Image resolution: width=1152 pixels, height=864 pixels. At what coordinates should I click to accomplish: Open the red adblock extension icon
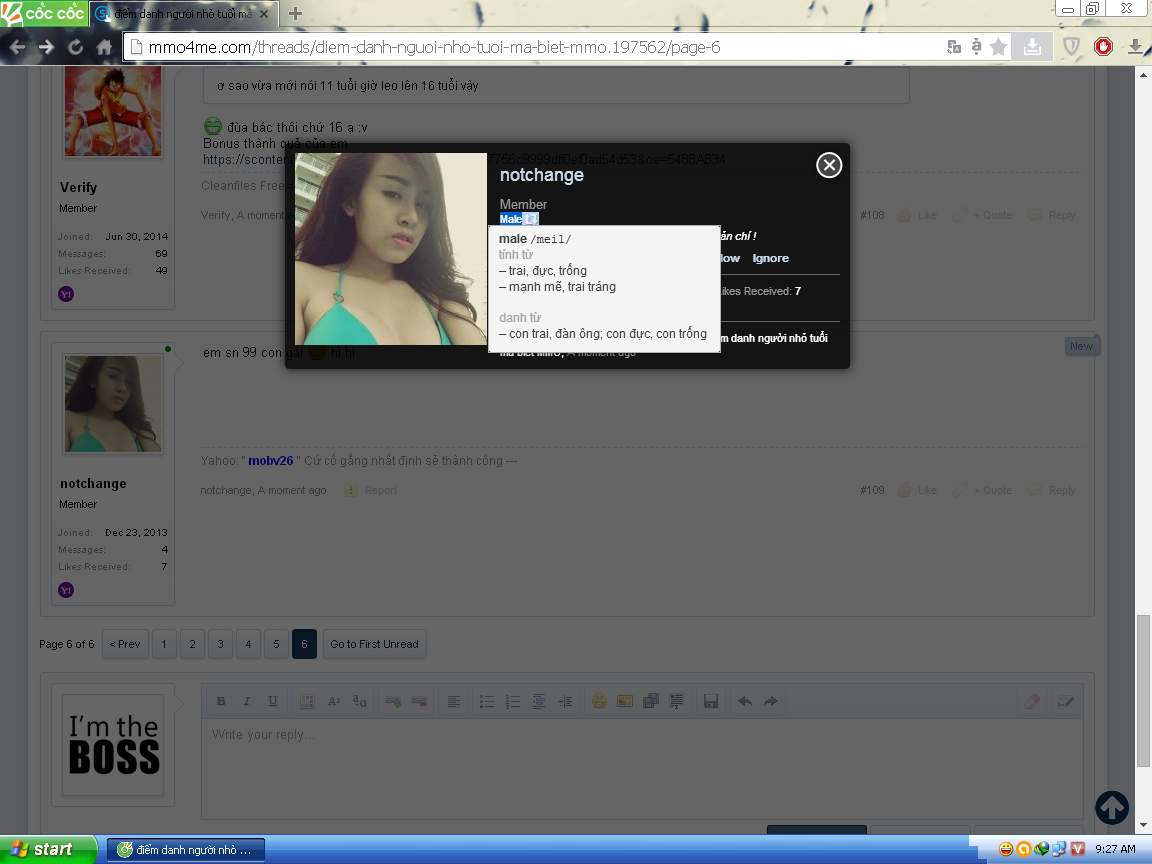tap(1103, 46)
